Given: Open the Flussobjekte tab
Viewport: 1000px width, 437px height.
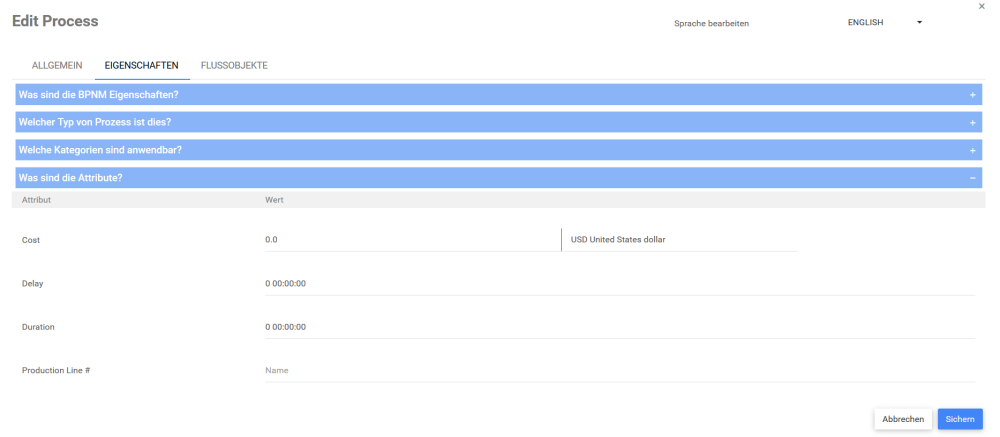Looking at the screenshot, I should point(234,66).
